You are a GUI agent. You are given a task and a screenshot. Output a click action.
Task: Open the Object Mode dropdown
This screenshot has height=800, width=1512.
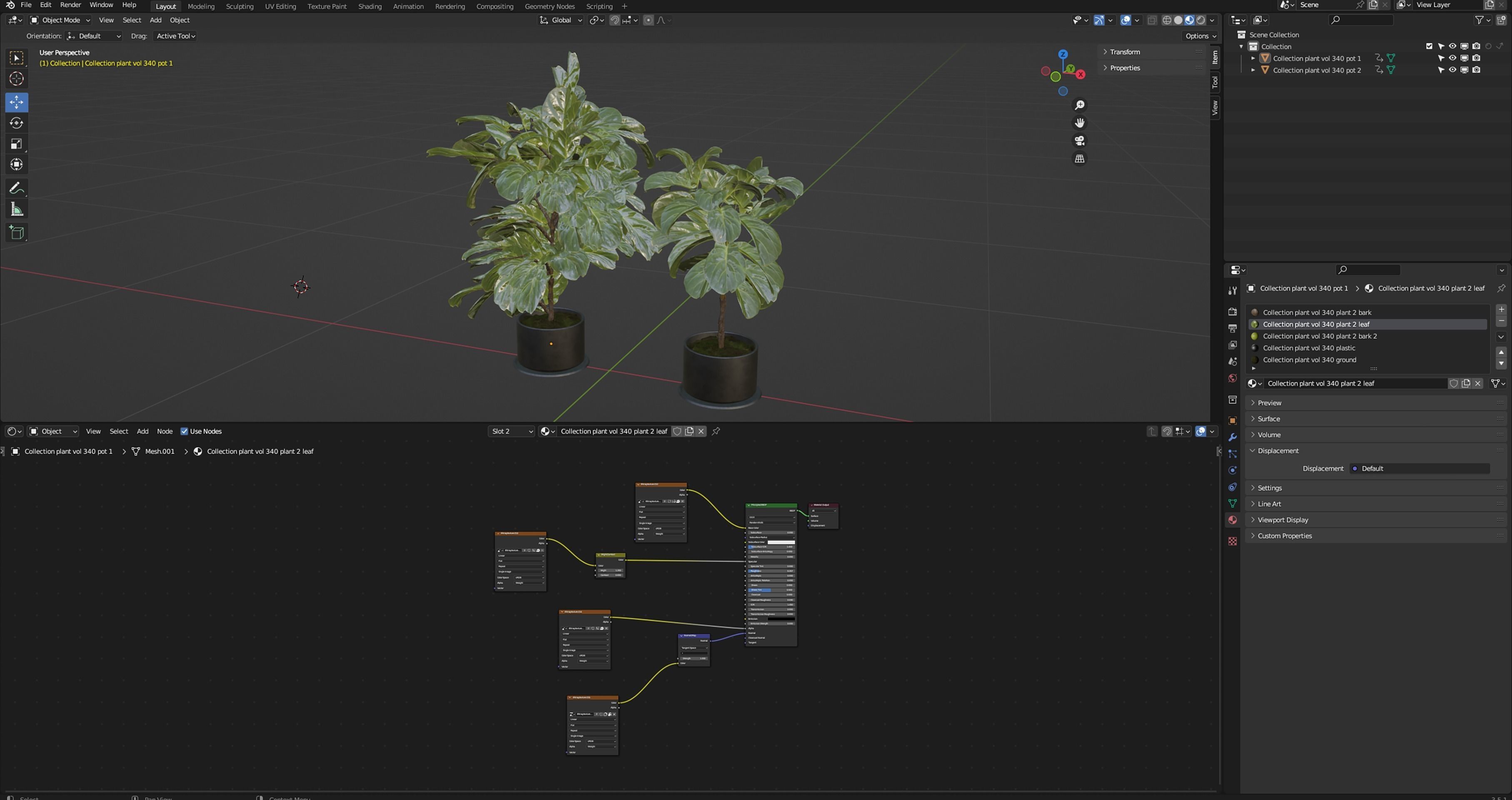pyautogui.click(x=60, y=20)
